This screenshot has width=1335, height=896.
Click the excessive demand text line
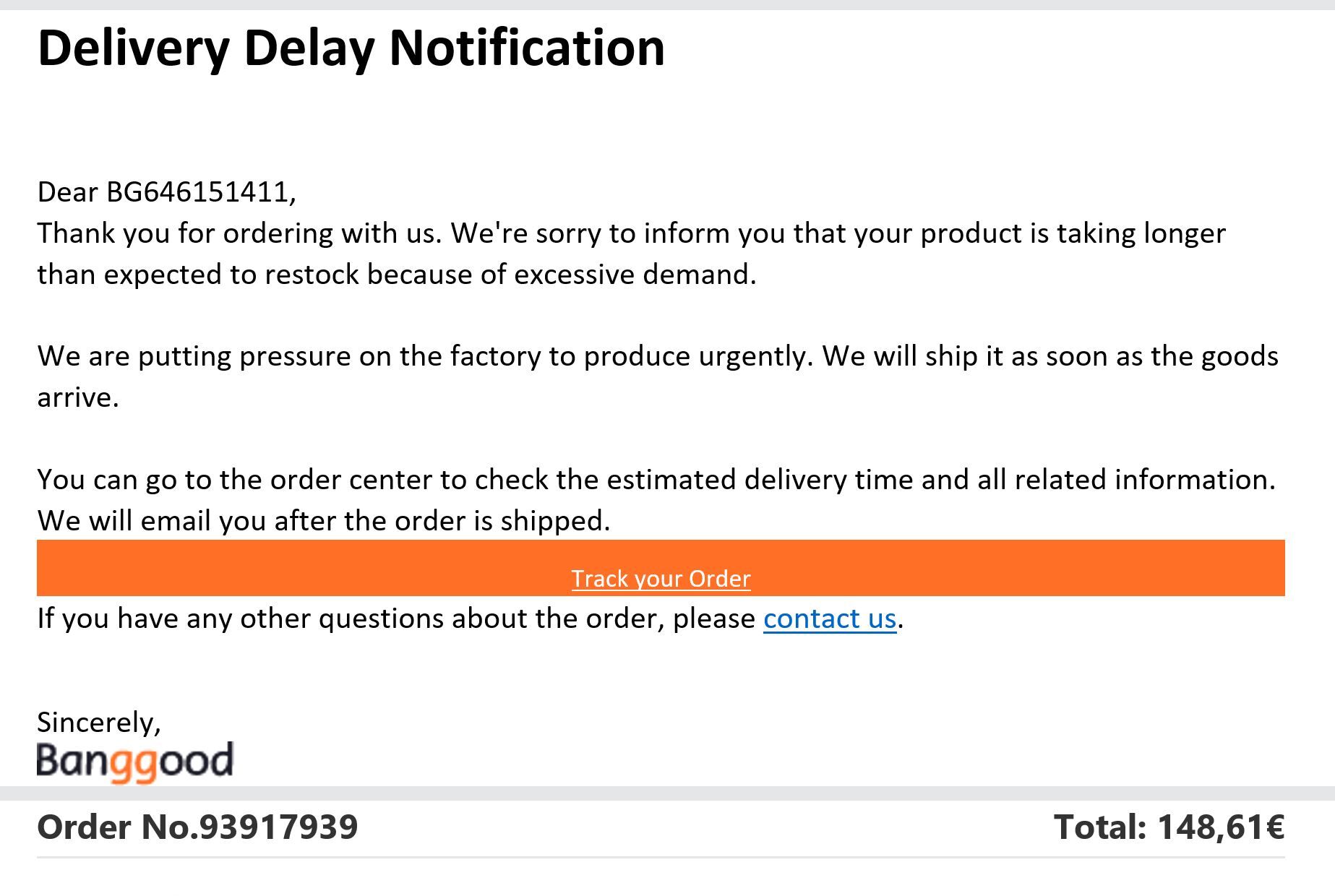click(397, 275)
